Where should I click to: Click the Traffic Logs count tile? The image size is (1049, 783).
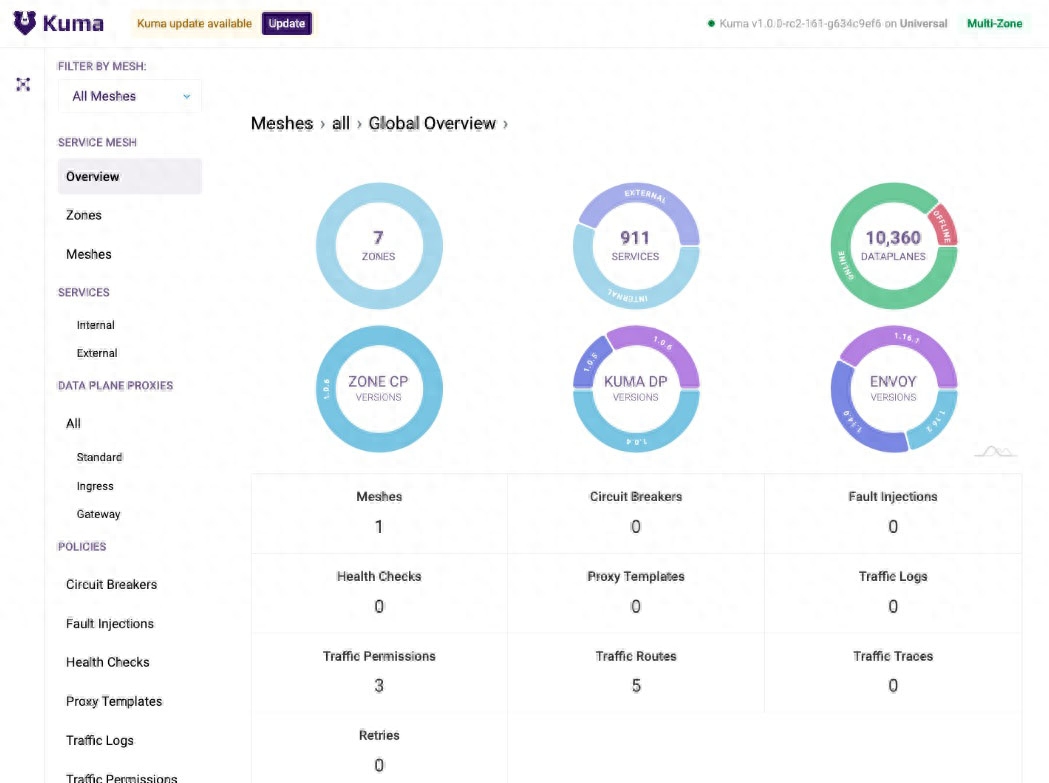click(893, 593)
